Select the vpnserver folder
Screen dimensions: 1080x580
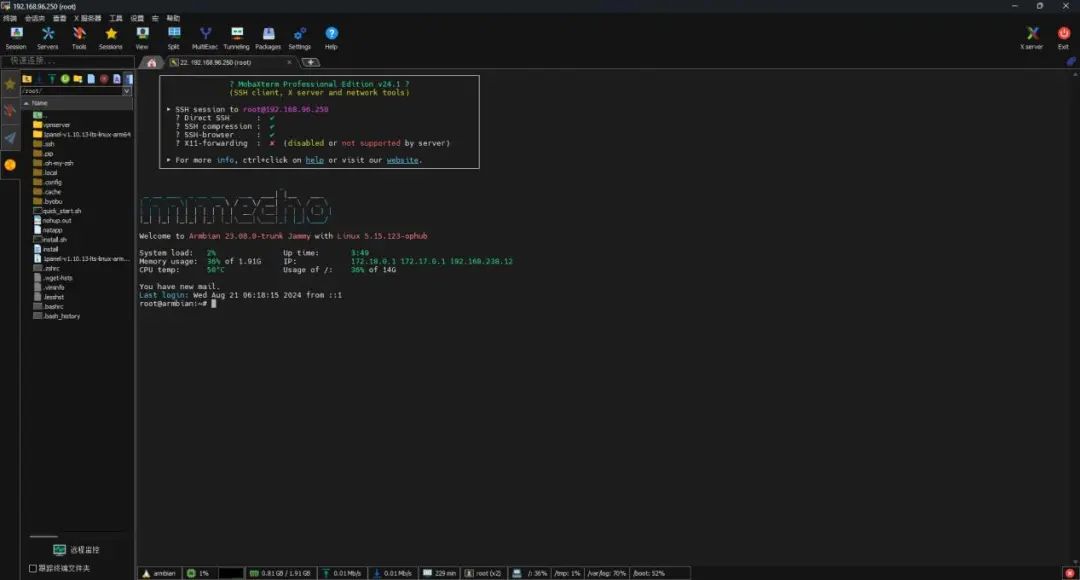click(52, 125)
